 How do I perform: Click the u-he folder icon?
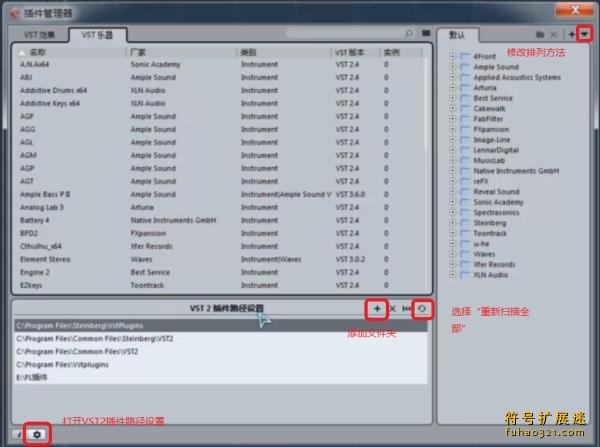tap(465, 244)
